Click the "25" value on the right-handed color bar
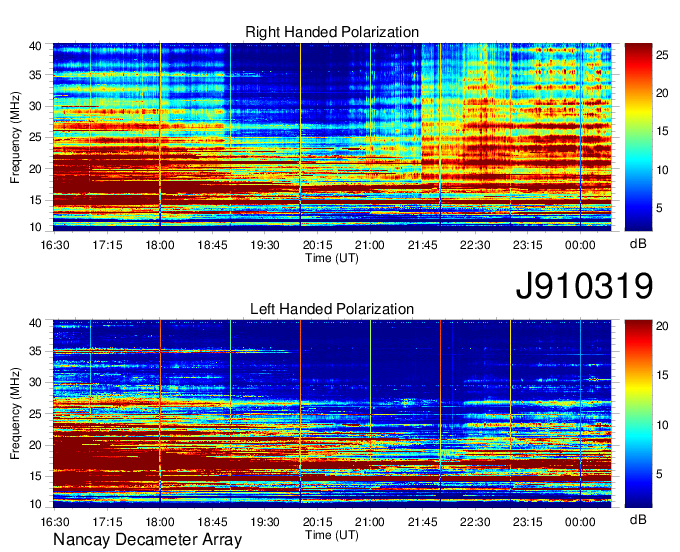The width and height of the screenshot is (680, 552). click(x=662, y=55)
